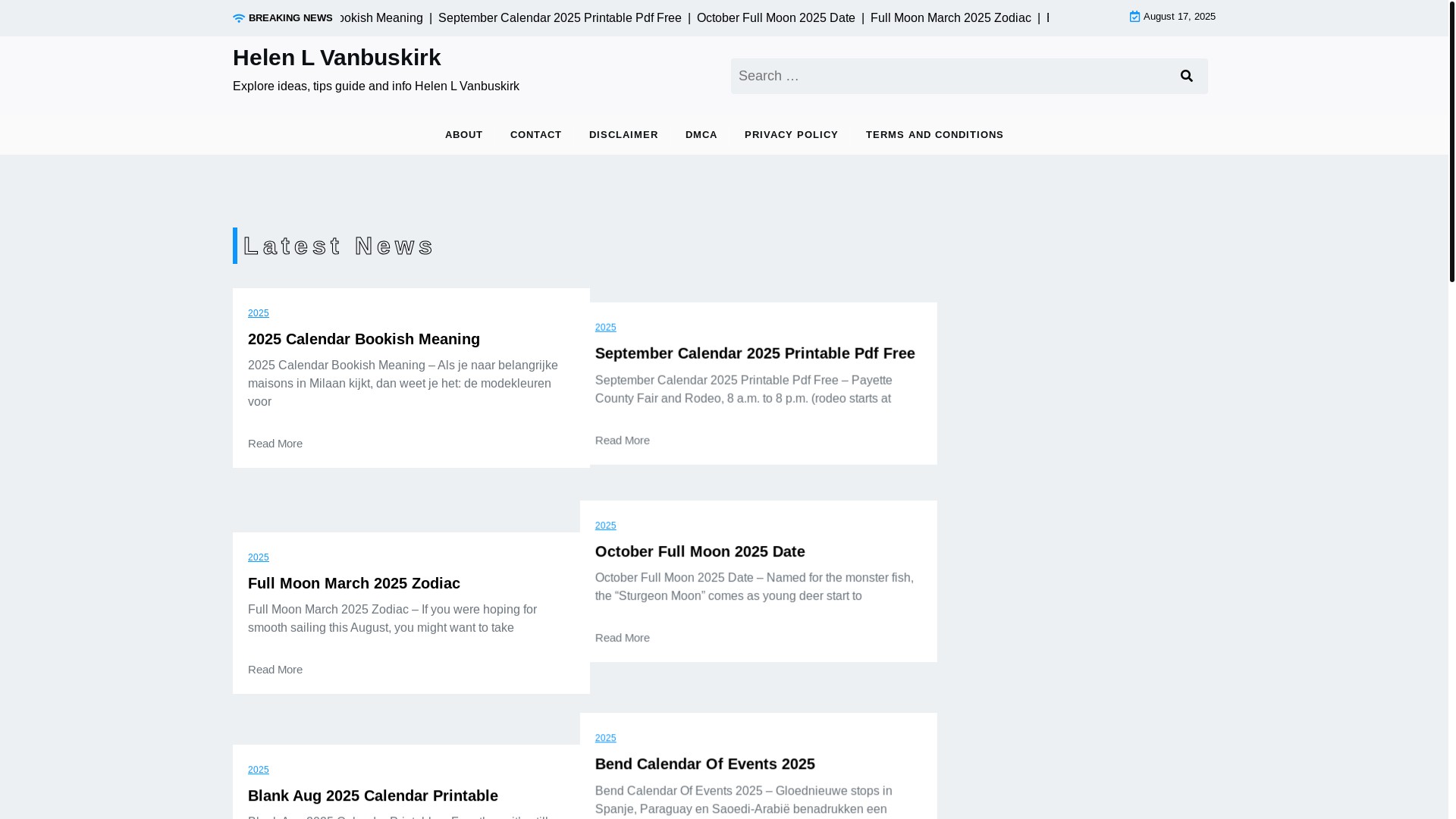The image size is (1456, 819).
Task: Click the search magnifier icon
Action: pos(1187,76)
